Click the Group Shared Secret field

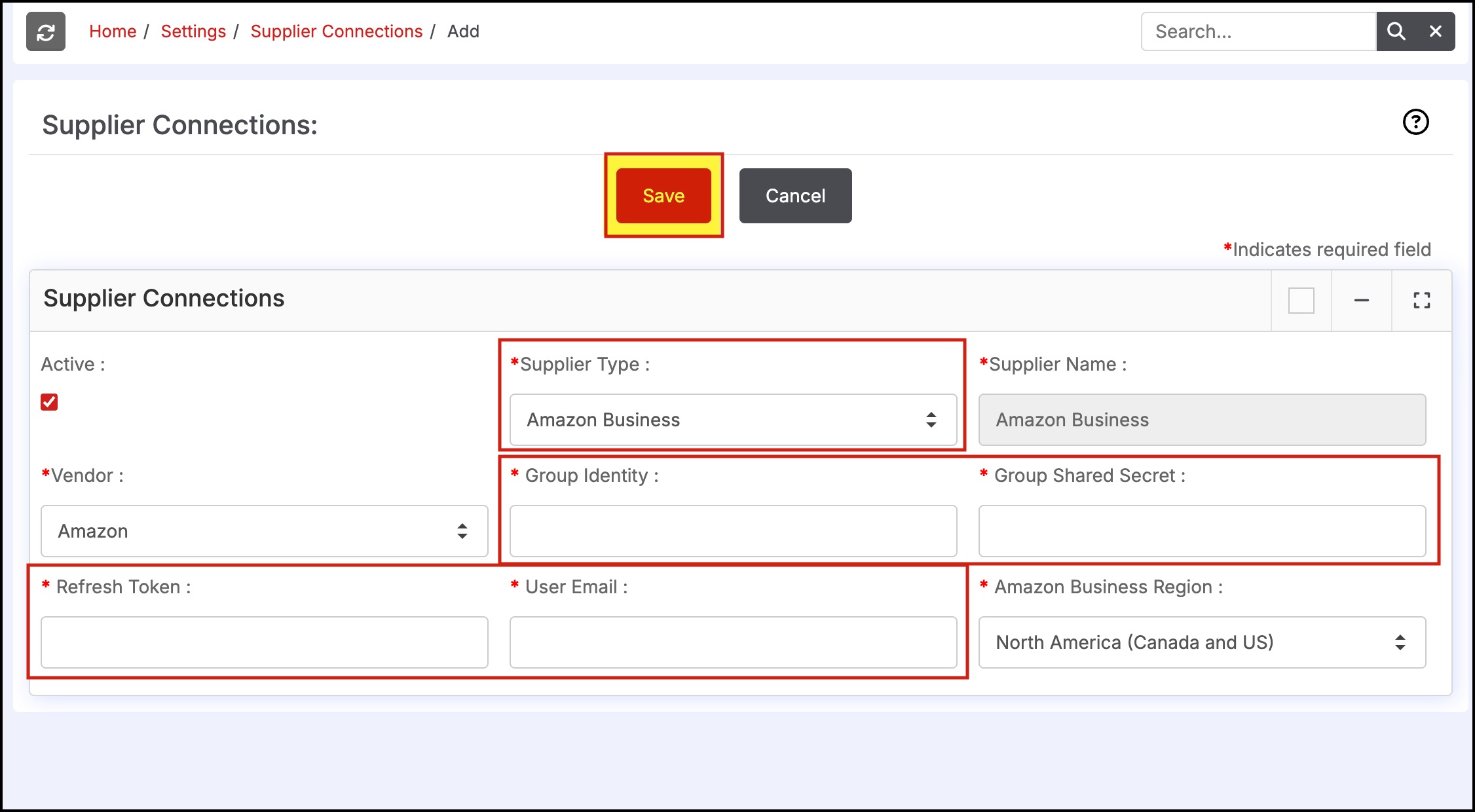(1203, 531)
